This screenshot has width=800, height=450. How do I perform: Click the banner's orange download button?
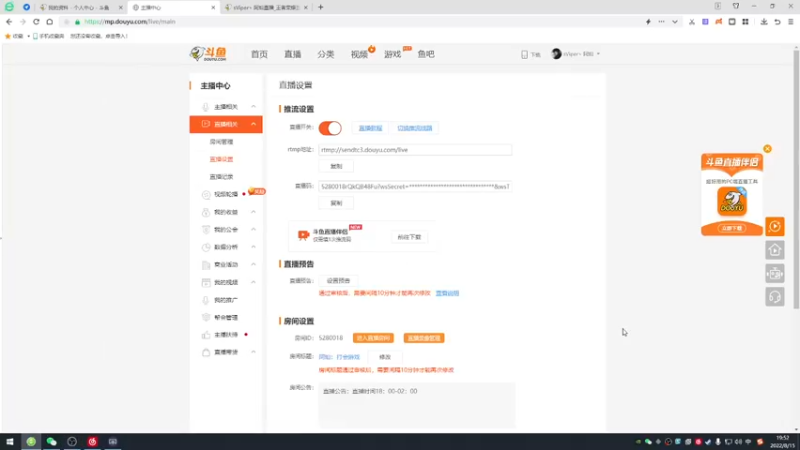click(732, 228)
